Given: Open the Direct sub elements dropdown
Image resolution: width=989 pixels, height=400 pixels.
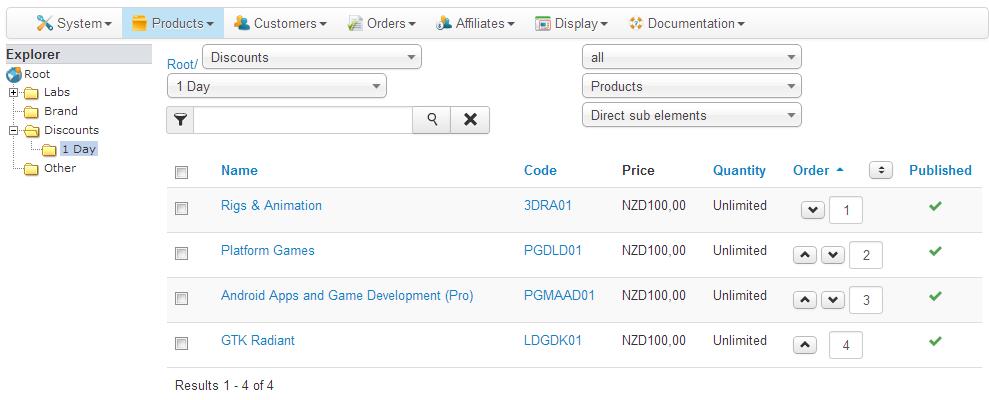Looking at the screenshot, I should click(x=691, y=115).
